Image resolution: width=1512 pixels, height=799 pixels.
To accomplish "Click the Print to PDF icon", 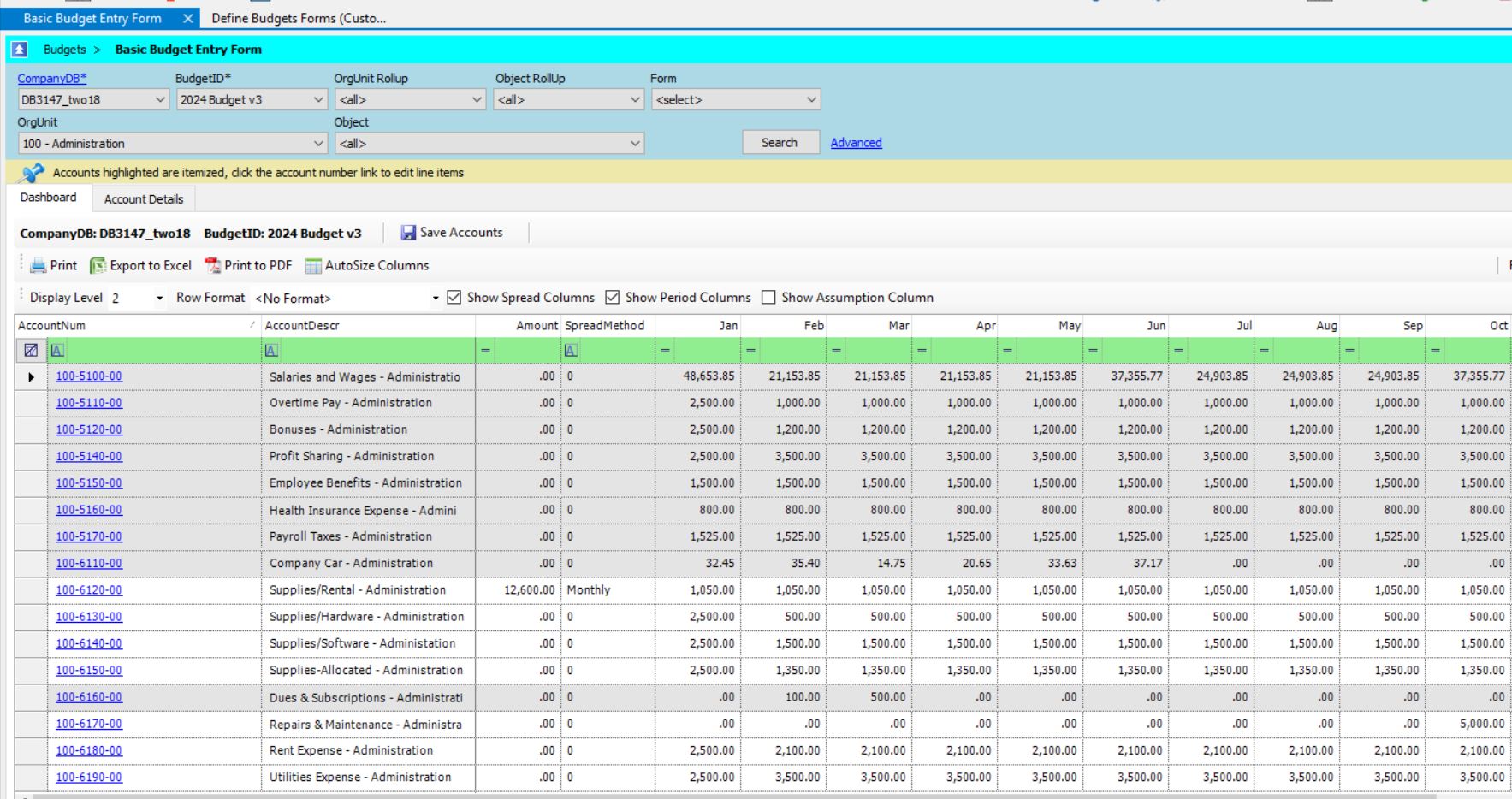I will tap(212, 266).
